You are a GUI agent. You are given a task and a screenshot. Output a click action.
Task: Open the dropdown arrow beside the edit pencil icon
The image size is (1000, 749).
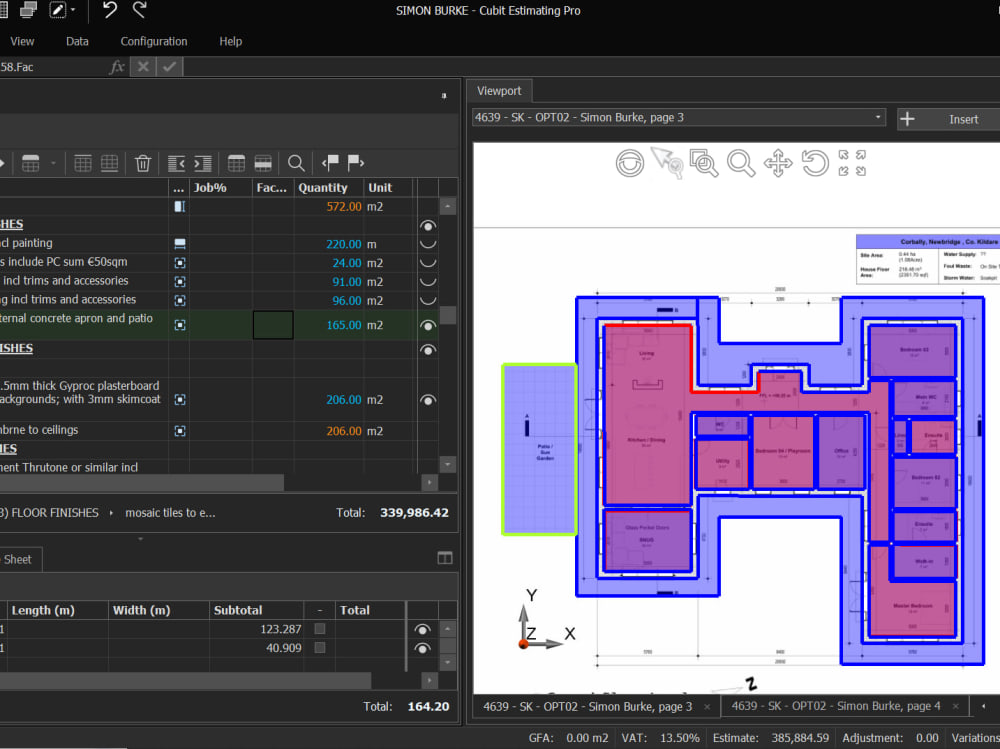pyautogui.click(x=73, y=10)
